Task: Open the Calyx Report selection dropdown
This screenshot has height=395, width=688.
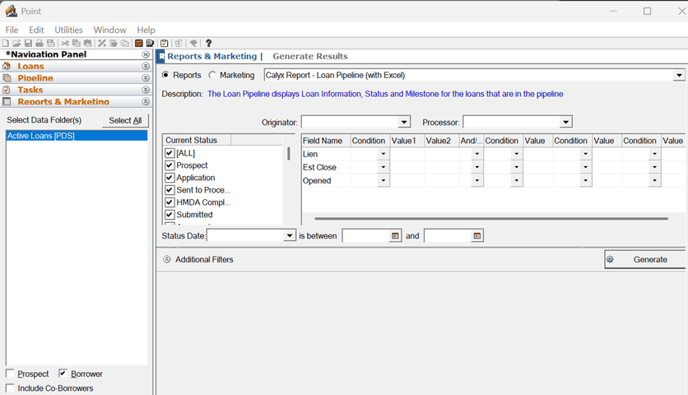Action: (679, 75)
